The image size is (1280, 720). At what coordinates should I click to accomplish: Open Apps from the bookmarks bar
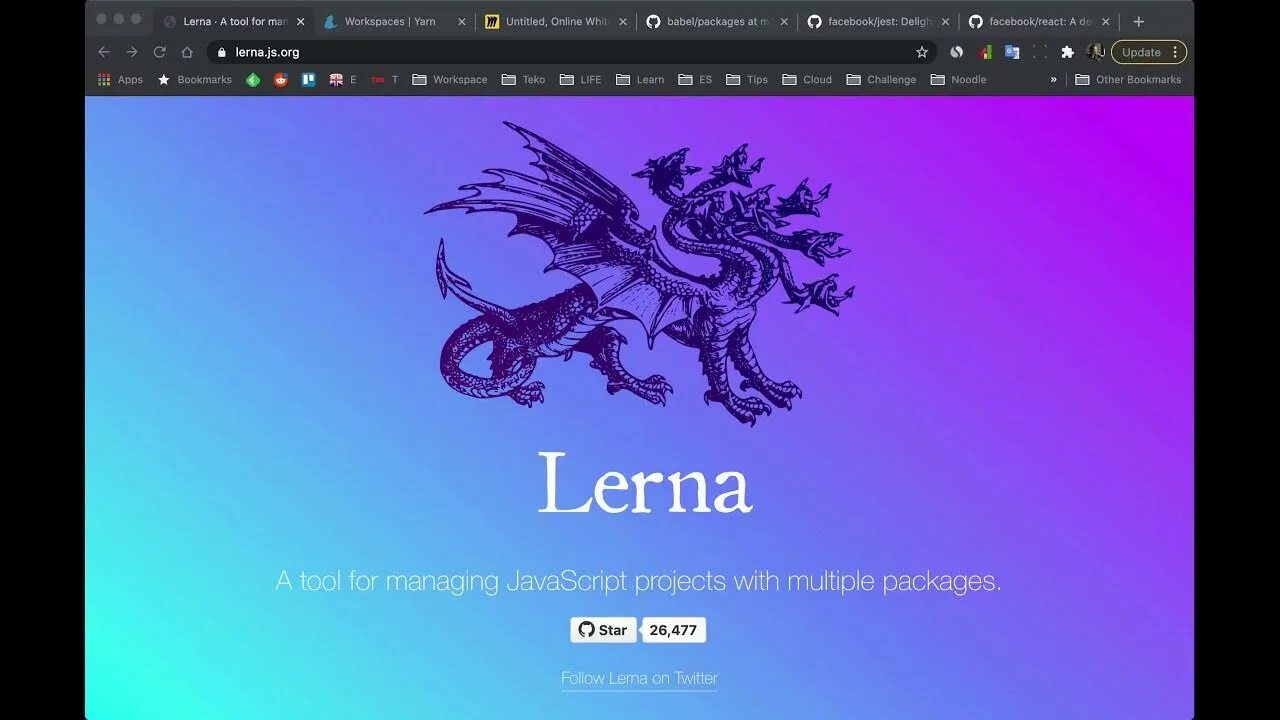120,79
